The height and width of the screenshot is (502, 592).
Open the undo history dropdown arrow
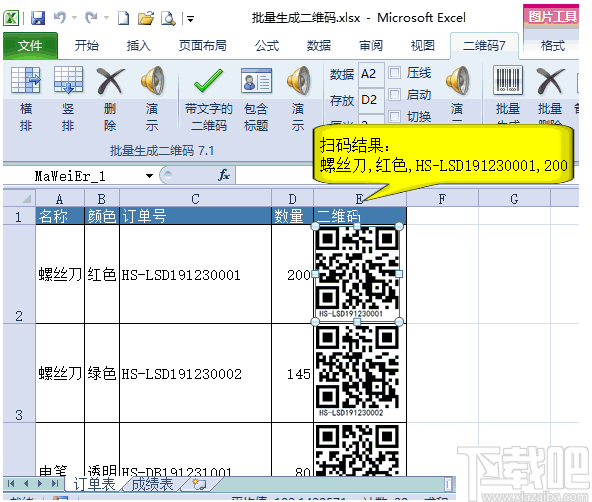(74, 18)
